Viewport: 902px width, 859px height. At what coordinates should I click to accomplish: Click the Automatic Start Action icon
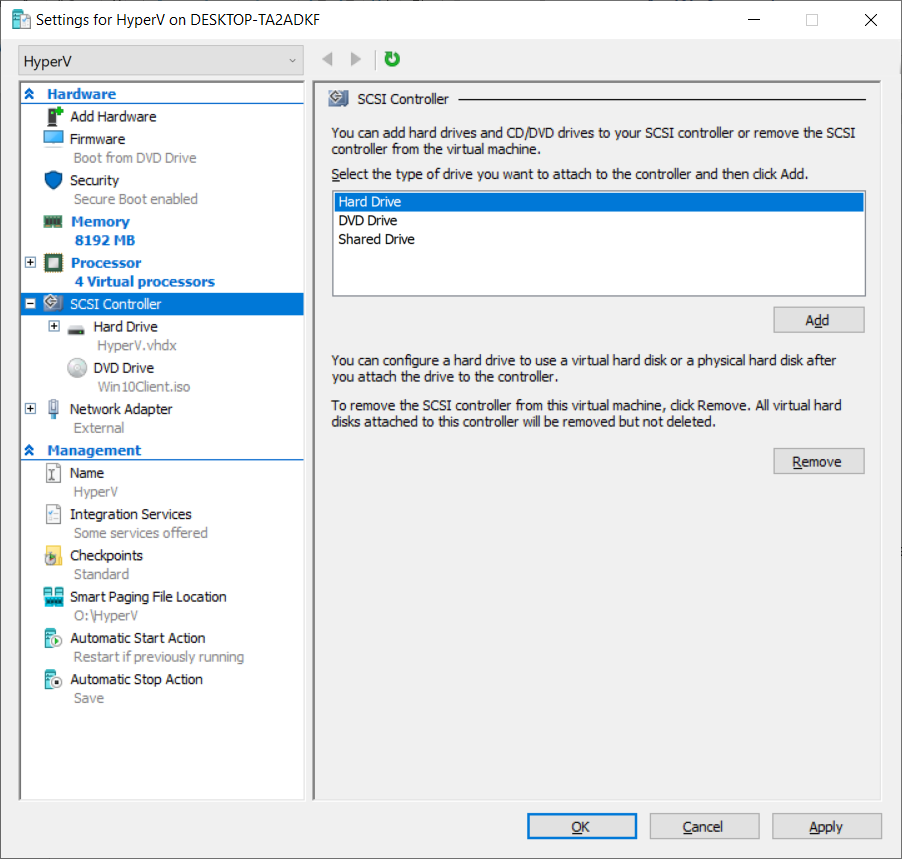tap(54, 638)
